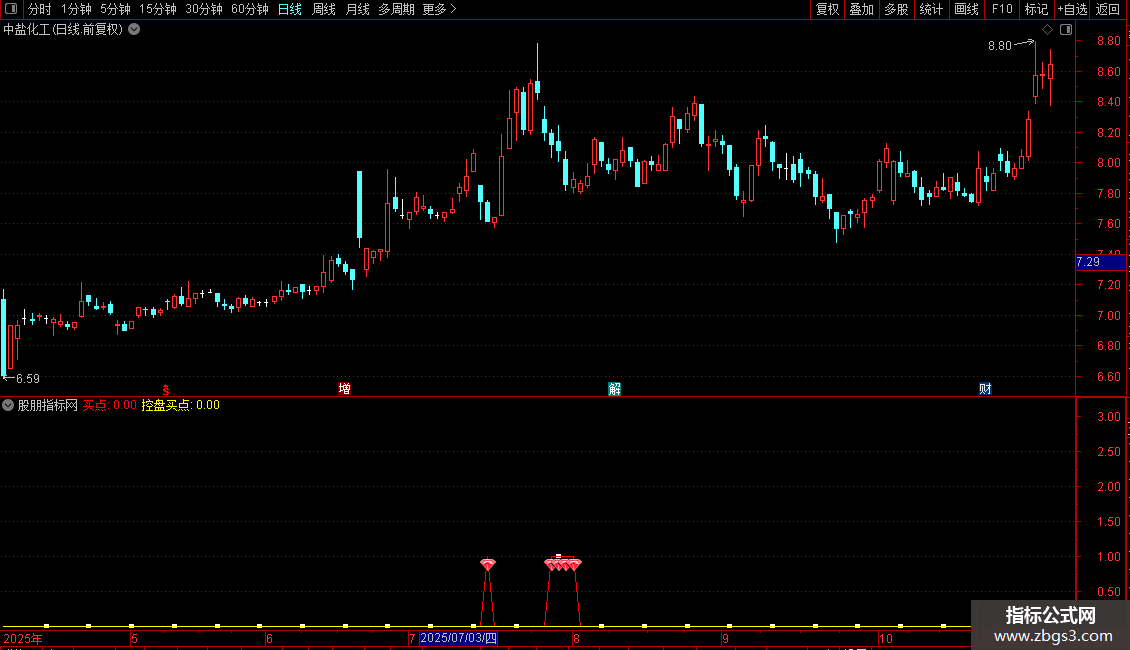The image size is (1130, 650).
Task: Click the 2025年 label on time axis
Action: click(x=23, y=638)
